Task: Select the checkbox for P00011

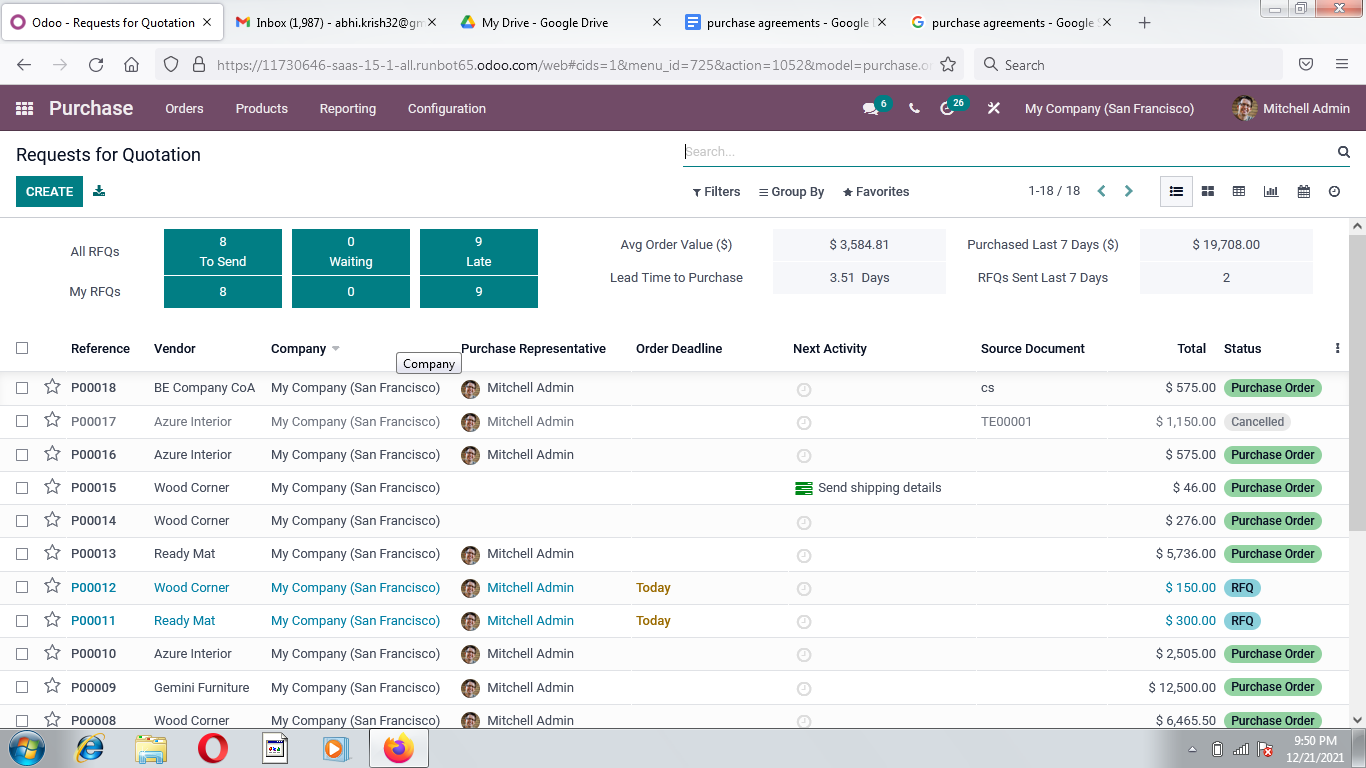Action: [22, 621]
